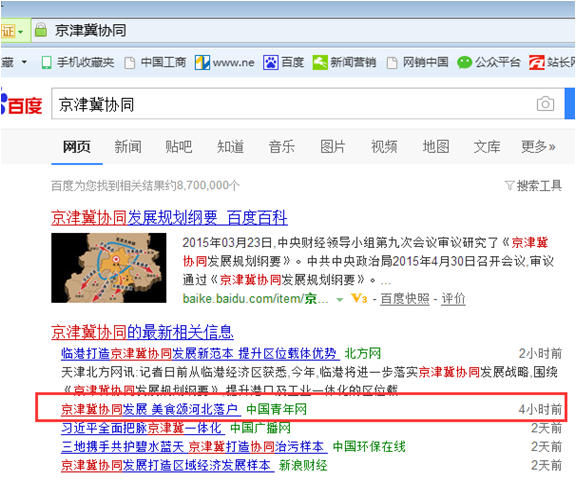Open the 站长 bookmark icon
Viewport: 576px width, 492px height.
point(537,62)
